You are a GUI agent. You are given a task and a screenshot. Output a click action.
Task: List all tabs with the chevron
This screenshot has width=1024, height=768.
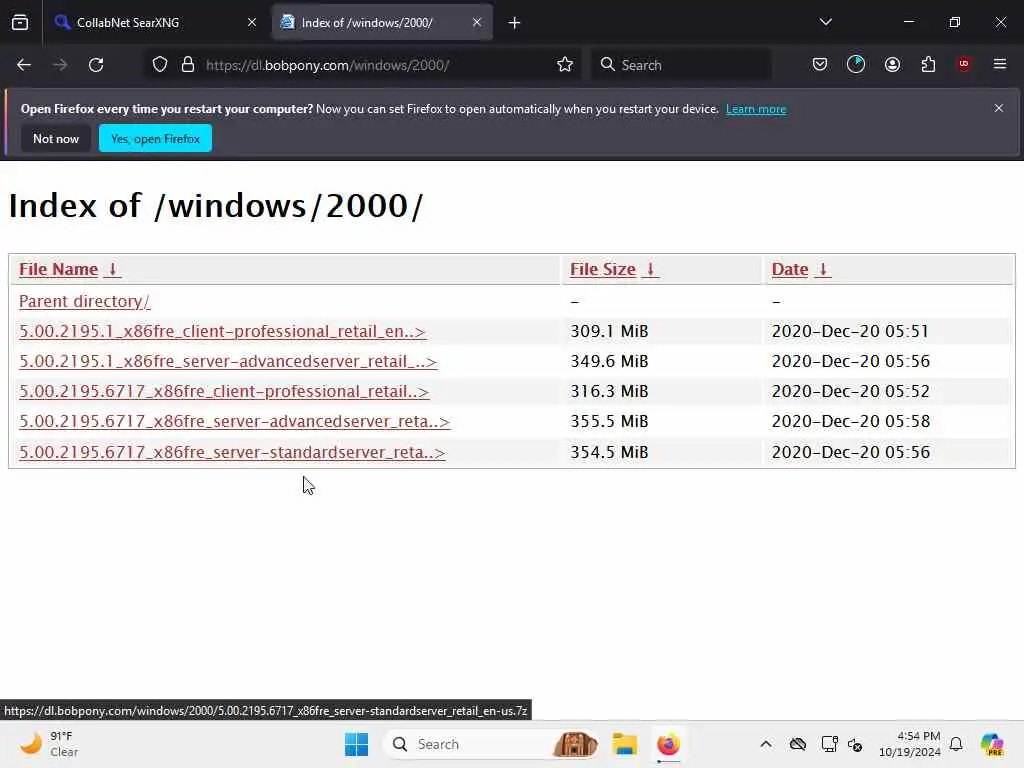click(x=826, y=22)
